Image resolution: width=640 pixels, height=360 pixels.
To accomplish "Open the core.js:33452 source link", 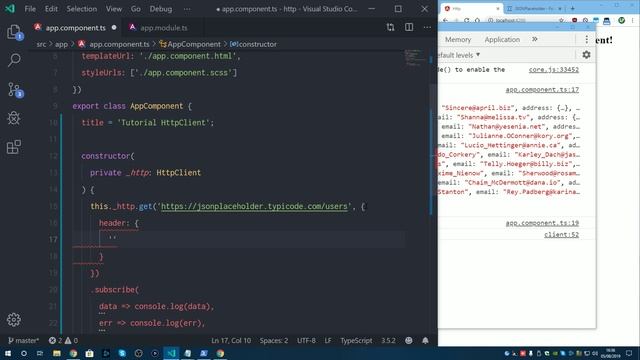I will [553, 70].
